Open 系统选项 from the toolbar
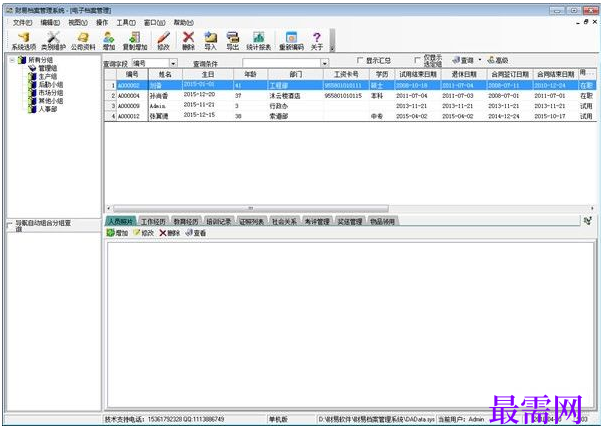 pyautogui.click(x=23, y=41)
